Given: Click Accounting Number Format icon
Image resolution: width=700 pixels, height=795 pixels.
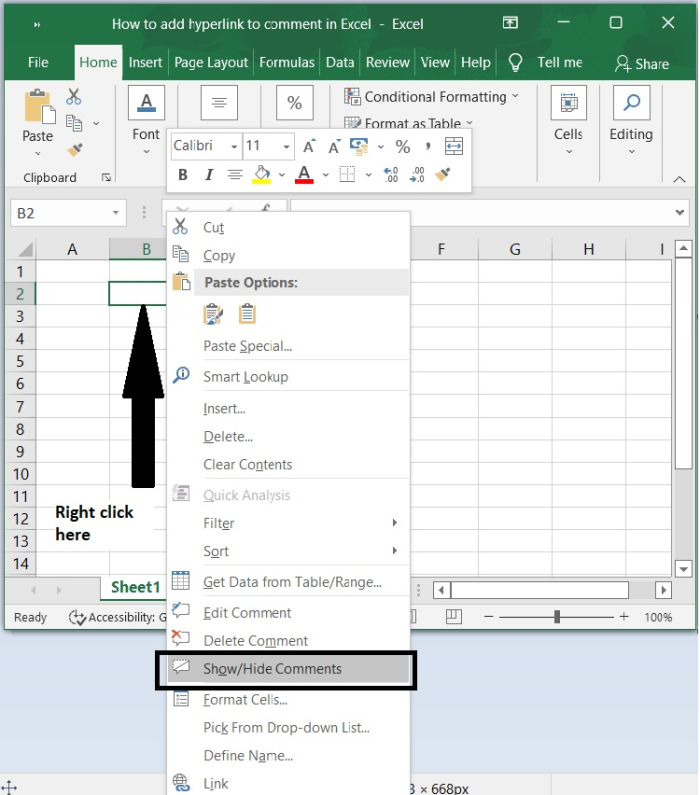Looking at the screenshot, I should [359, 147].
